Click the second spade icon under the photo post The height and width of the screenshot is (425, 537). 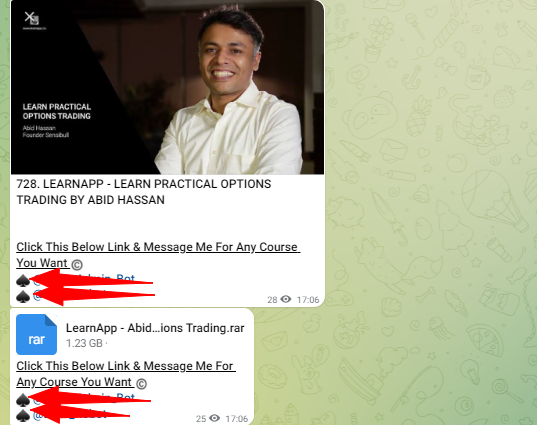(x=23, y=297)
